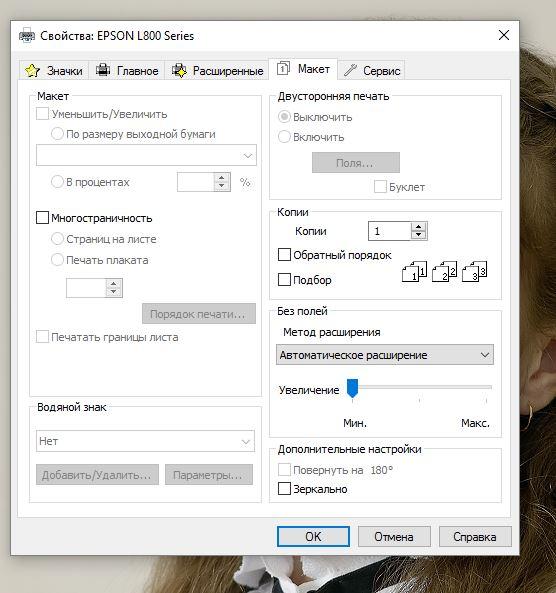Click the wrench icon on Сервис tab
This screenshot has width=556, height=593.
tap(350, 70)
